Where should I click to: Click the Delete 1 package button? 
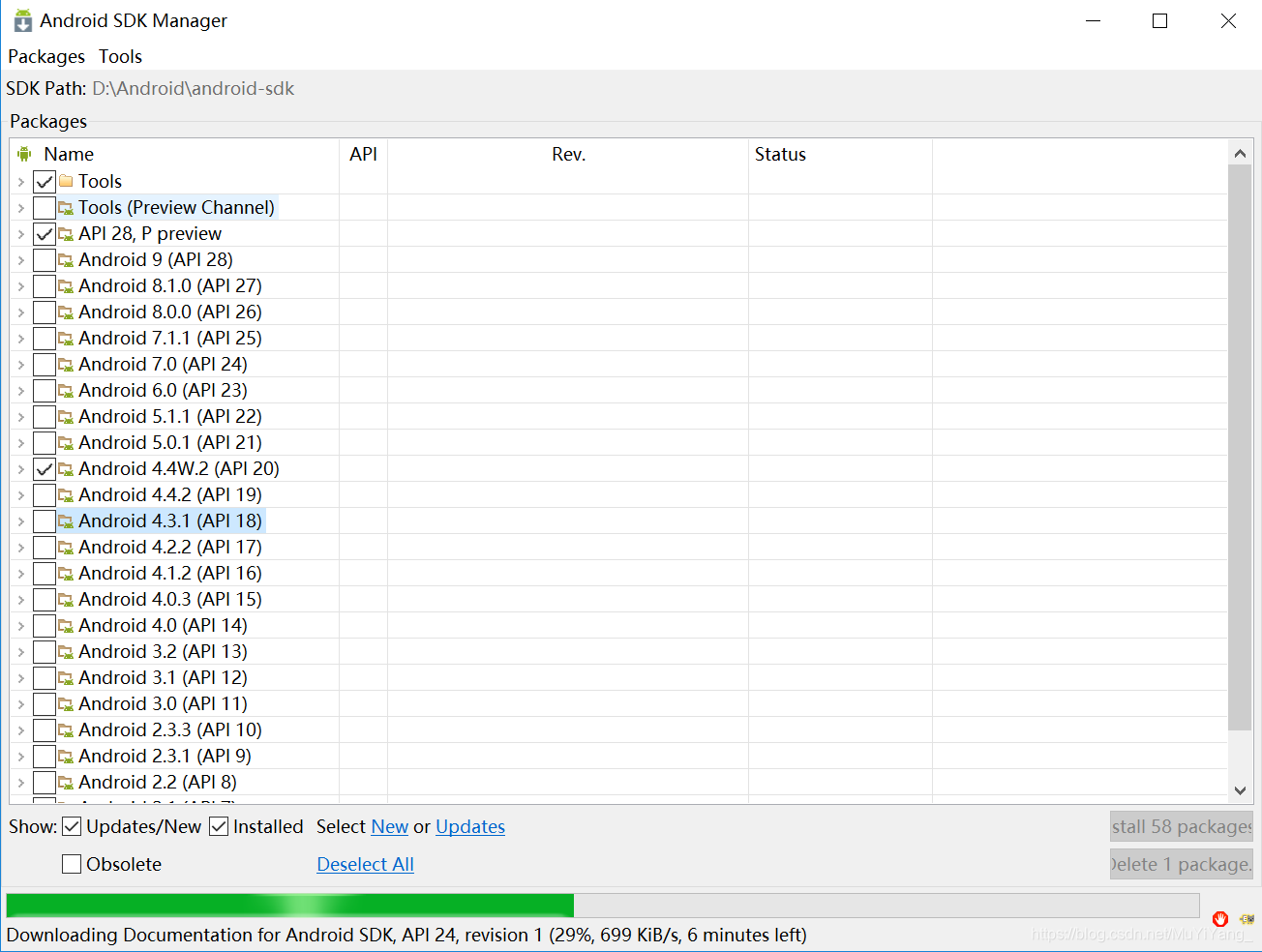tap(1182, 864)
